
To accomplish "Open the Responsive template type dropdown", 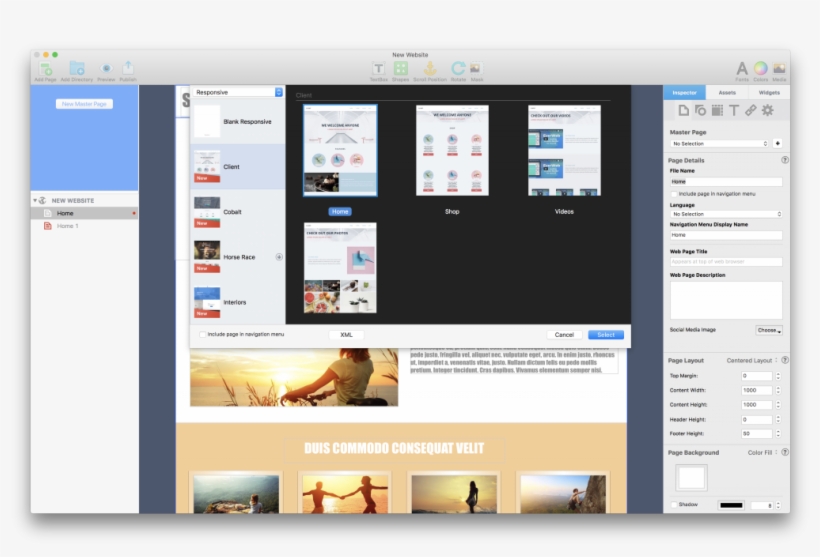I will (x=238, y=92).
